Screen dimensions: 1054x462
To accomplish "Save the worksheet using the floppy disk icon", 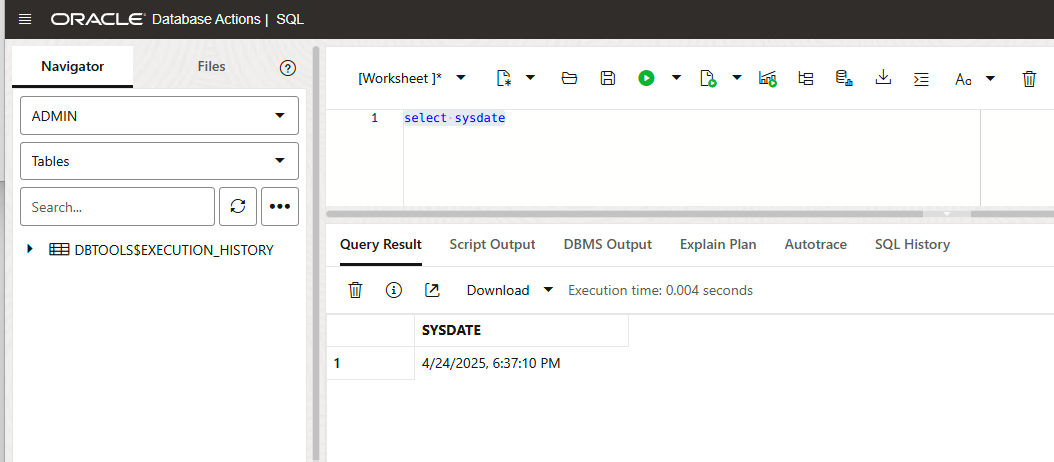I will click(607, 78).
